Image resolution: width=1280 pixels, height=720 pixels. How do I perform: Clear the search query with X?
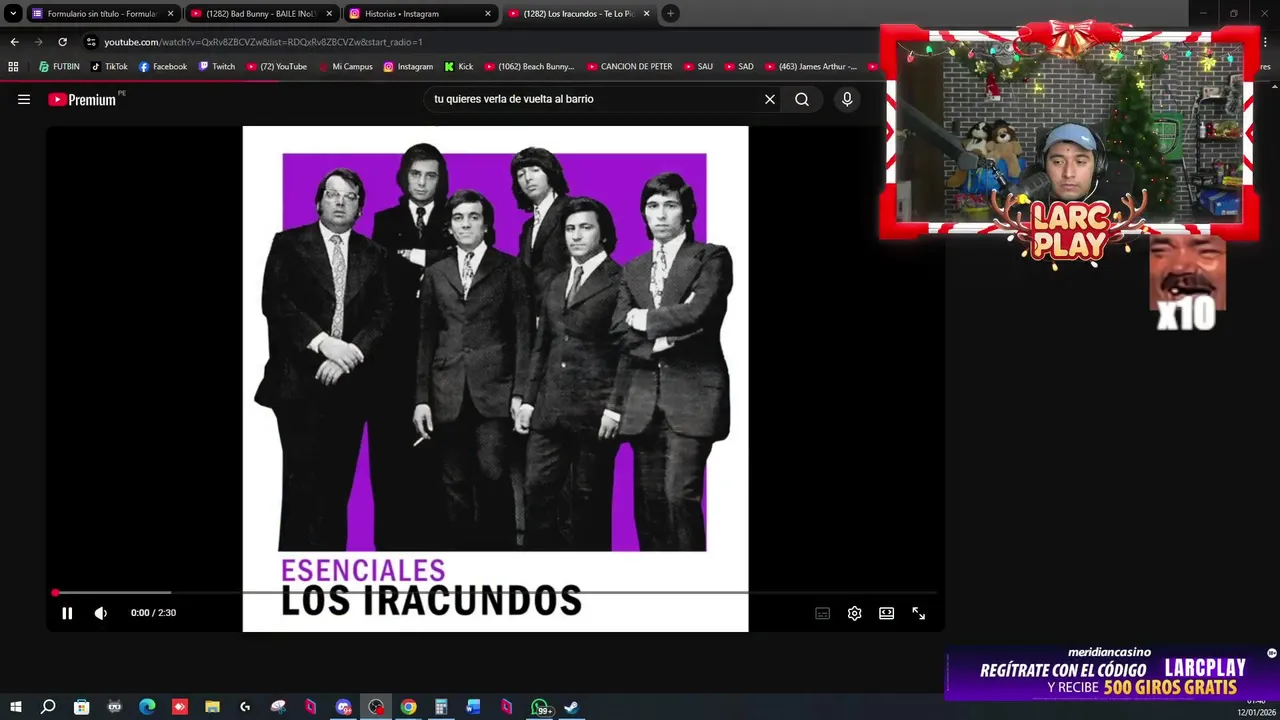770,99
